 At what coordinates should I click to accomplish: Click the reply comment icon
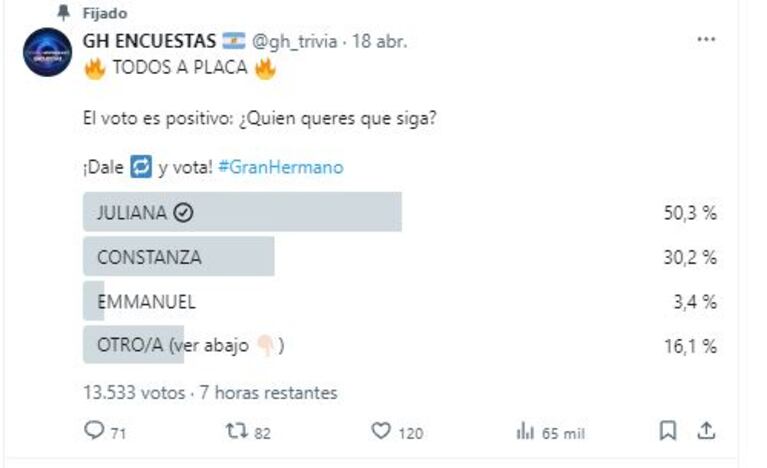pos(95,431)
